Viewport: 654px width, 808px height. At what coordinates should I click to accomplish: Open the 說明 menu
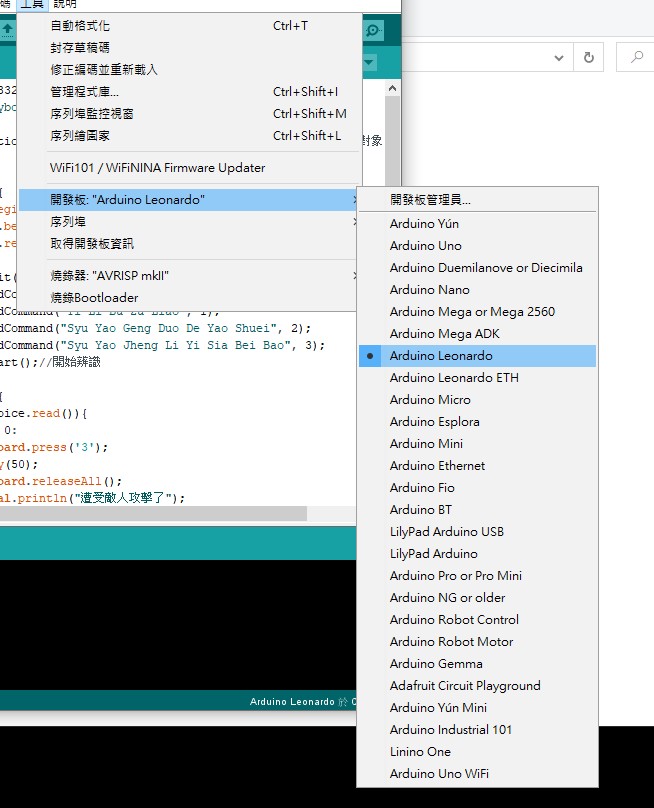(x=64, y=4)
